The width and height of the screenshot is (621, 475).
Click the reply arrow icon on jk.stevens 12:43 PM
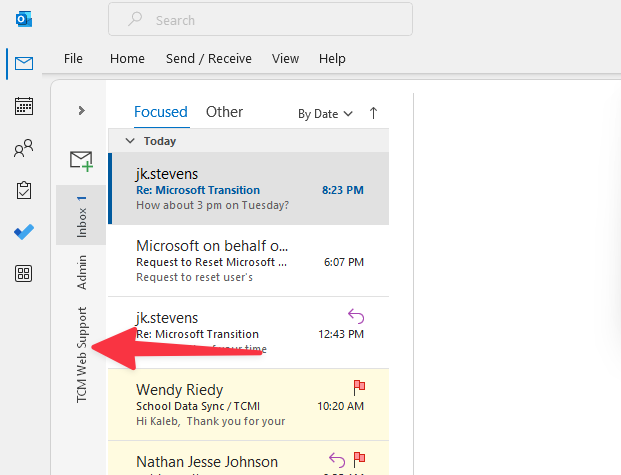point(356,316)
